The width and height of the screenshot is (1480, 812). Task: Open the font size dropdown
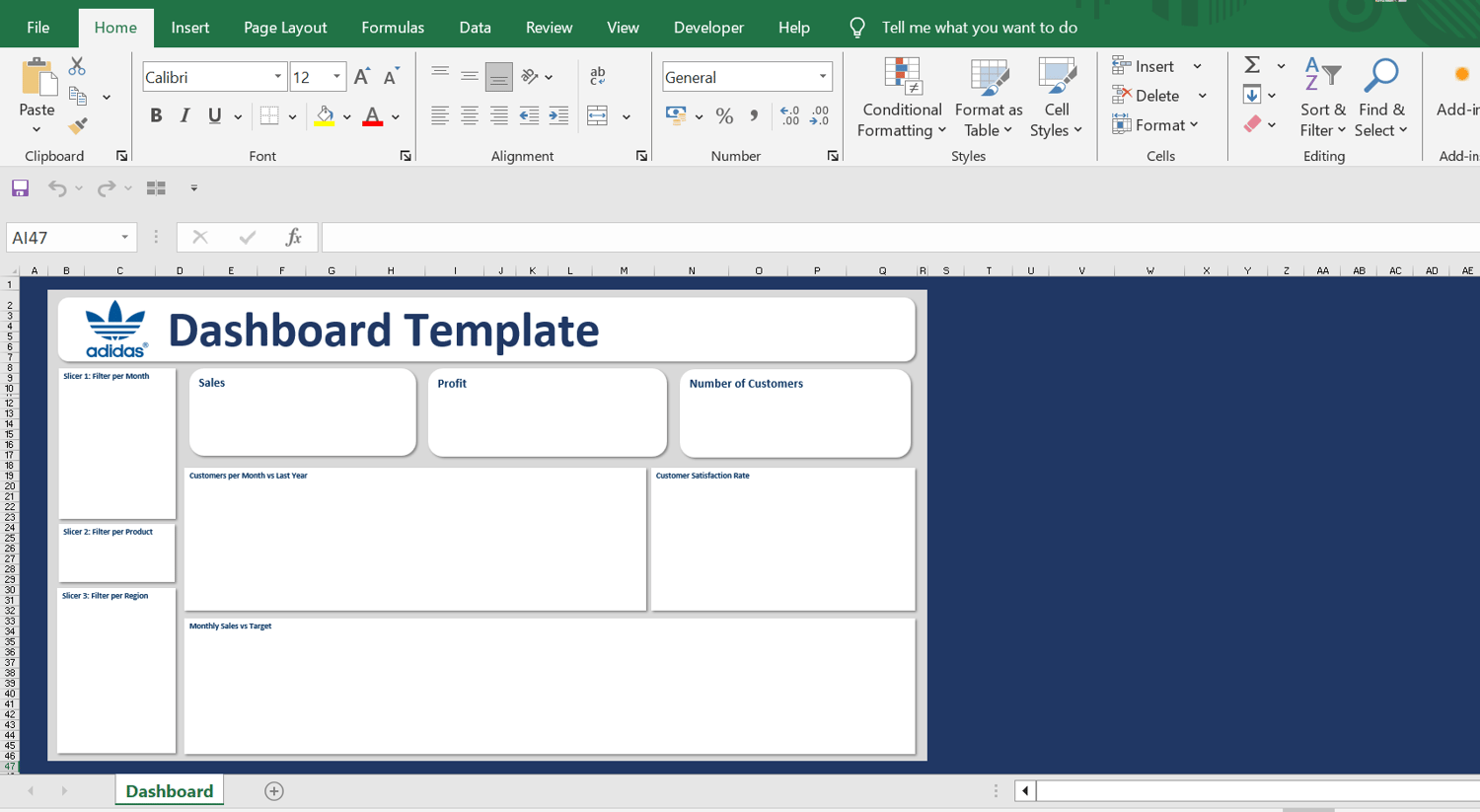(x=336, y=77)
